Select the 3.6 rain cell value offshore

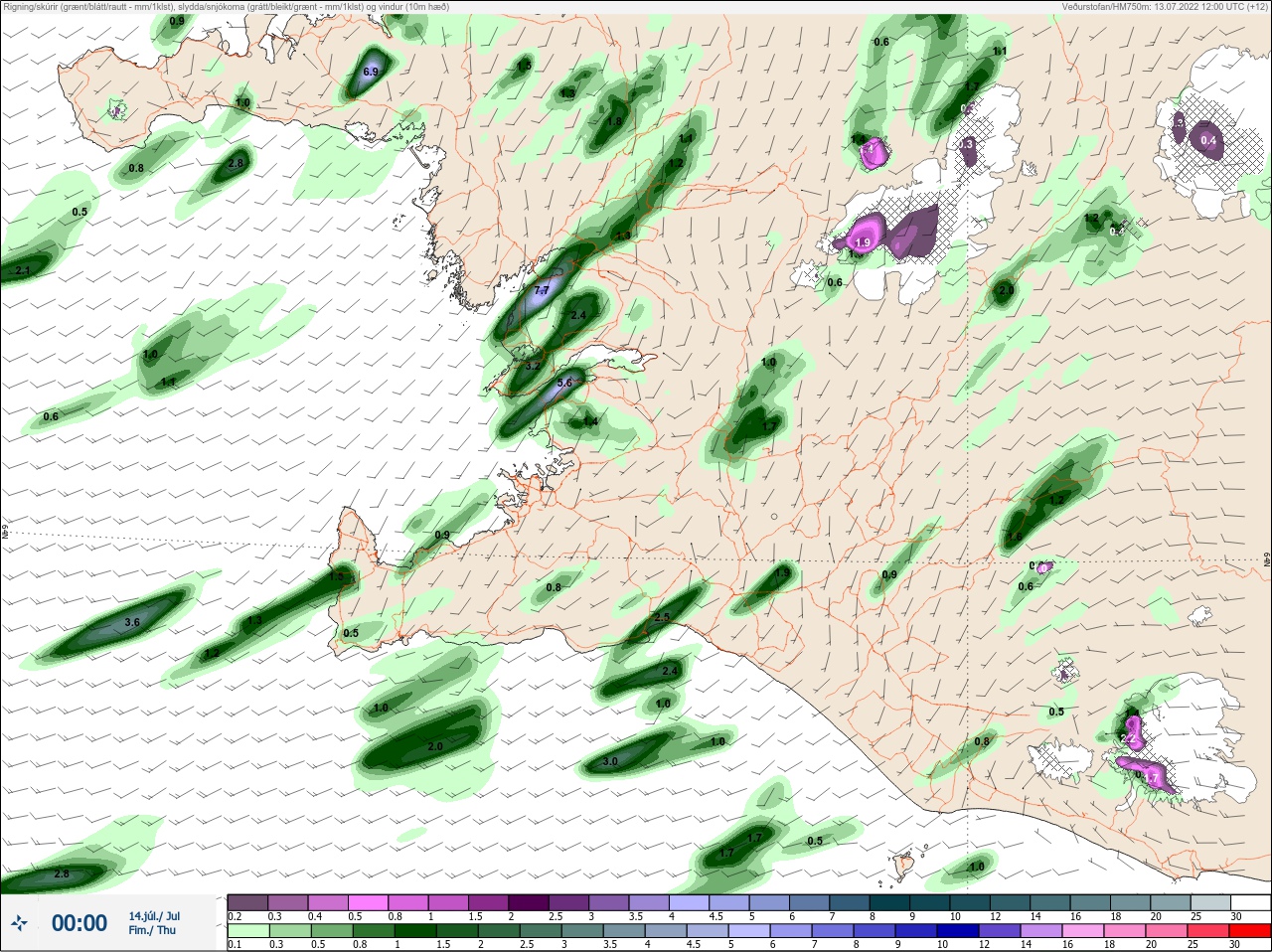[132, 622]
